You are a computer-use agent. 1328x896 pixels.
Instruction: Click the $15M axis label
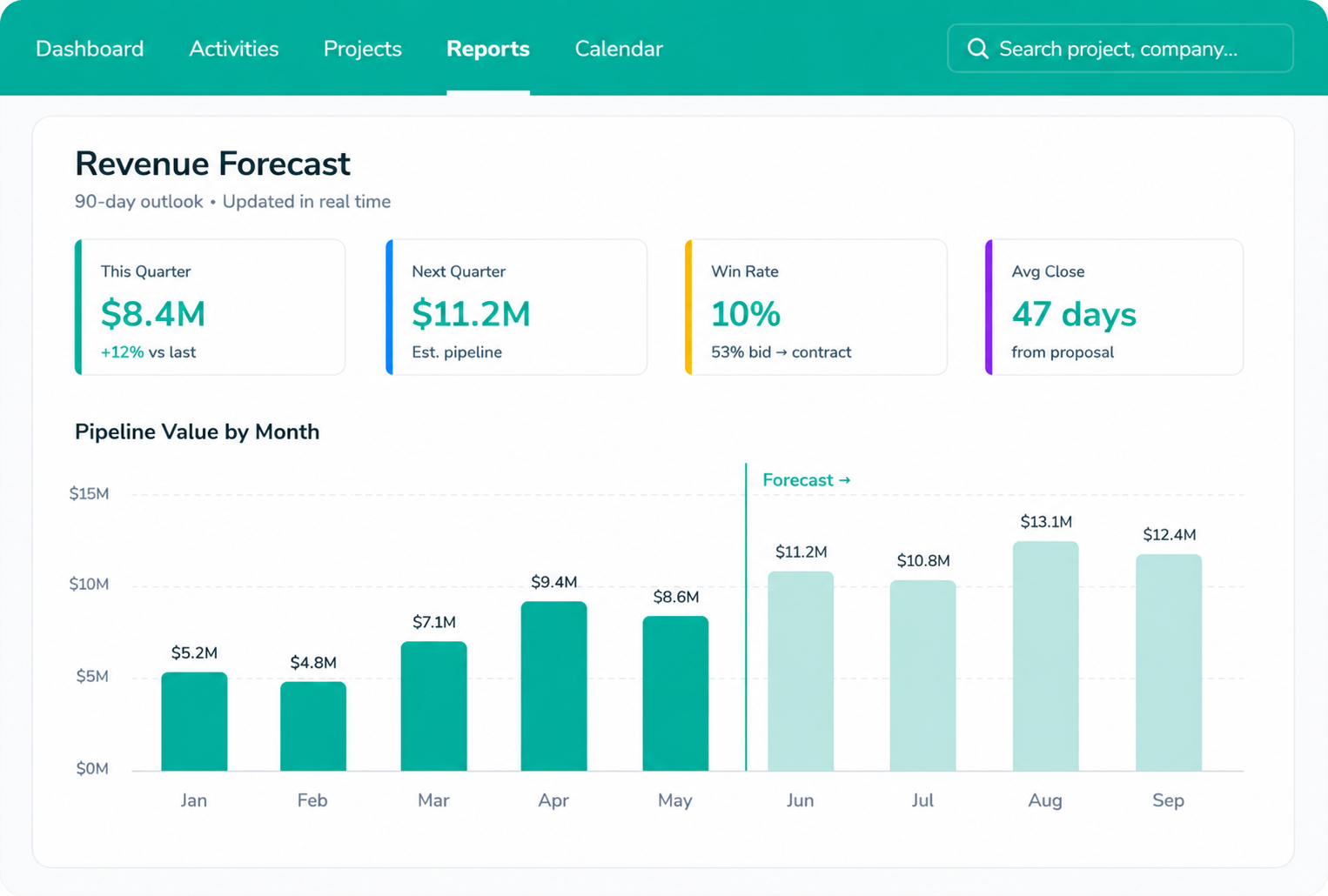coord(89,494)
